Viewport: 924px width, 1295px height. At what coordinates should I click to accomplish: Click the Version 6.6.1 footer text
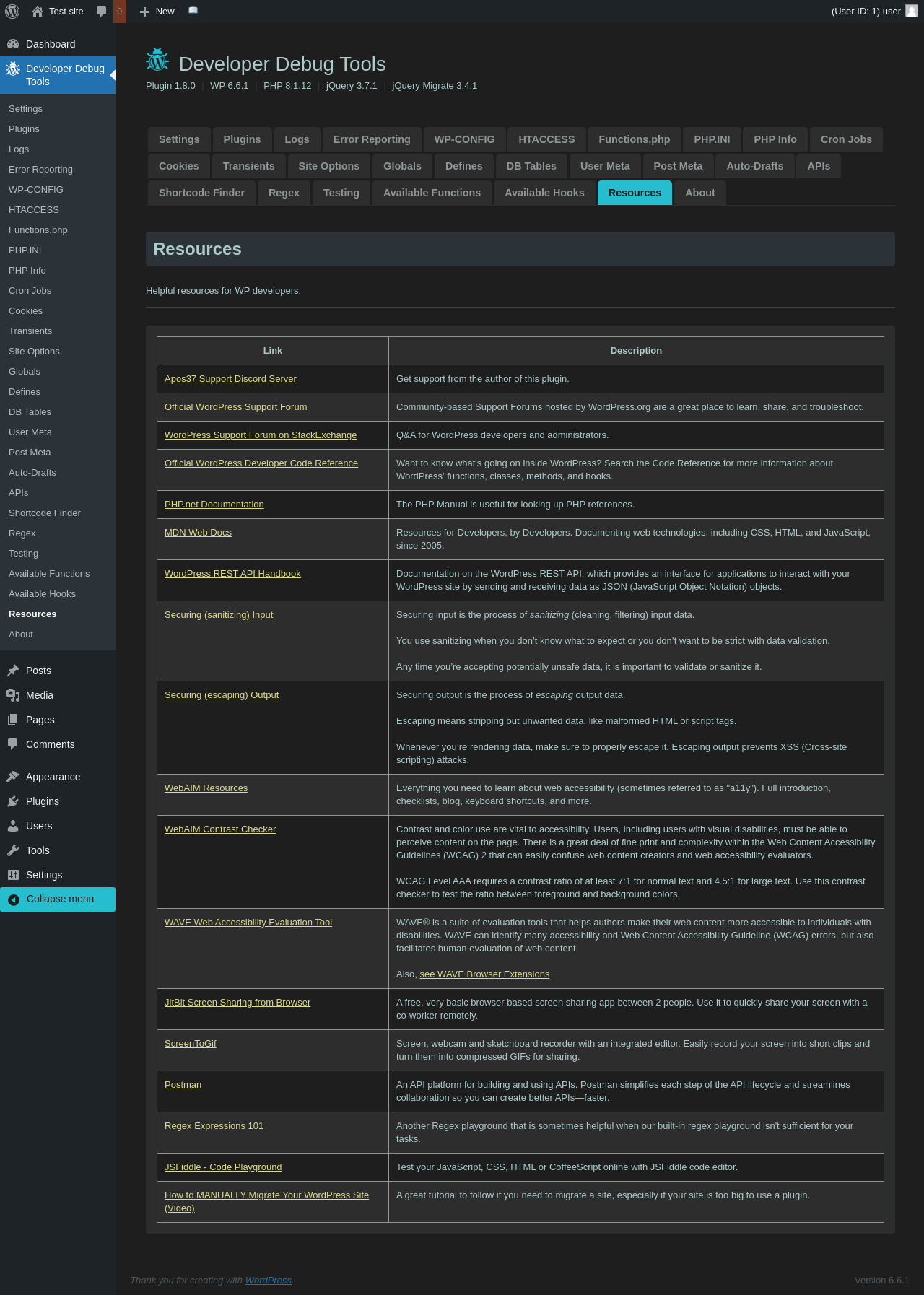pos(882,1281)
